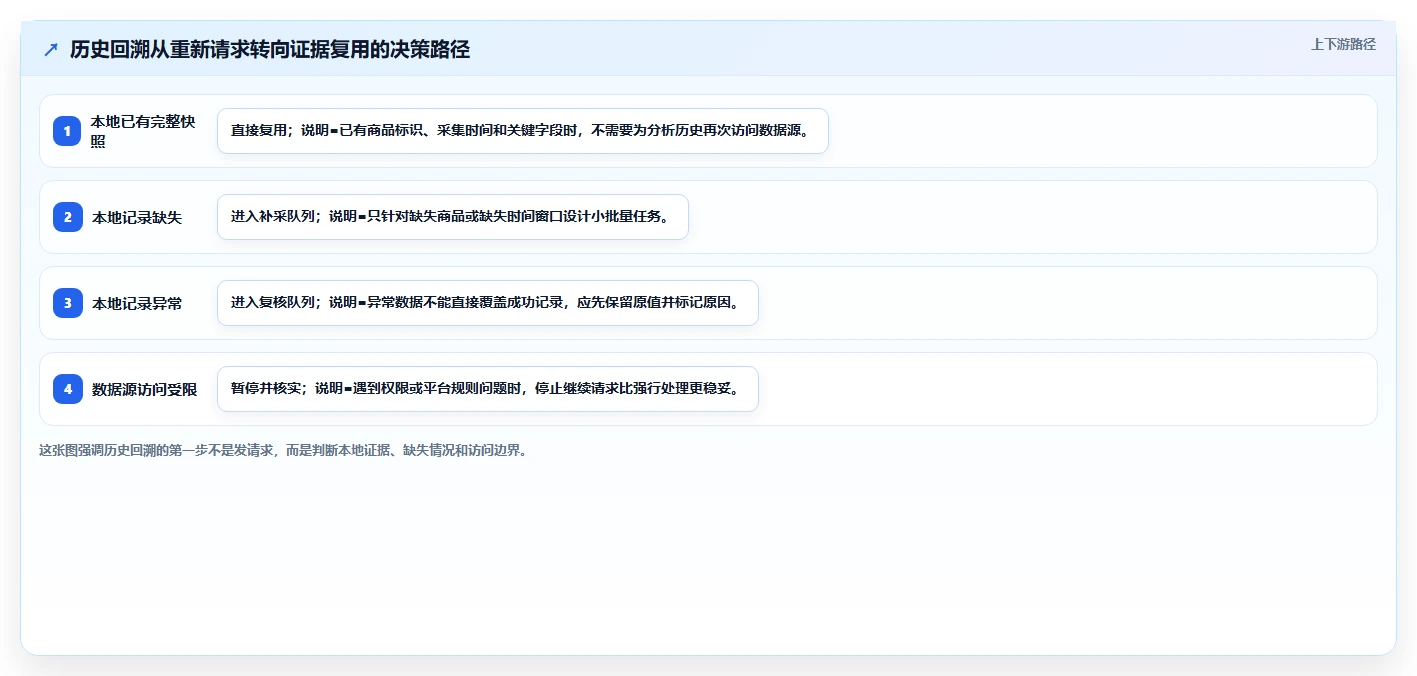1417x676 pixels.
Task: Click the description box starting with 直接复用
Action: pyautogui.click(x=523, y=131)
